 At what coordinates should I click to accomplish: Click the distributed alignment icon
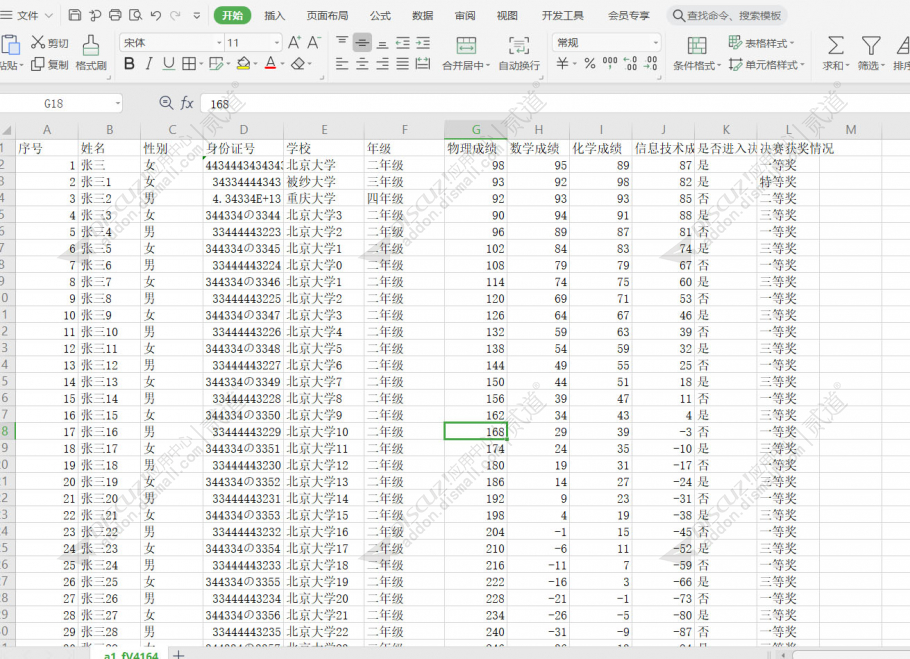(423, 64)
